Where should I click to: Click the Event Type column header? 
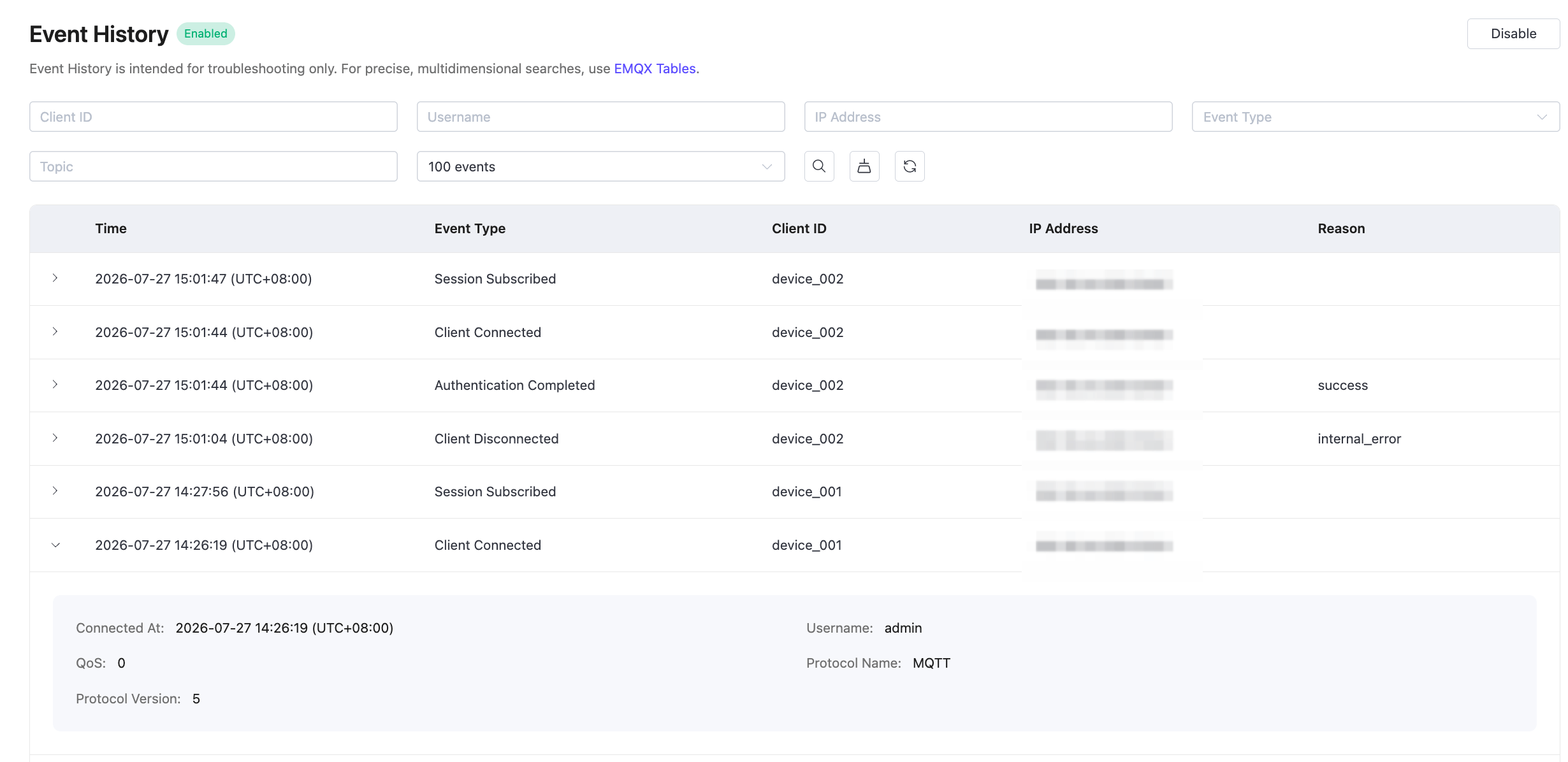pyautogui.click(x=470, y=229)
